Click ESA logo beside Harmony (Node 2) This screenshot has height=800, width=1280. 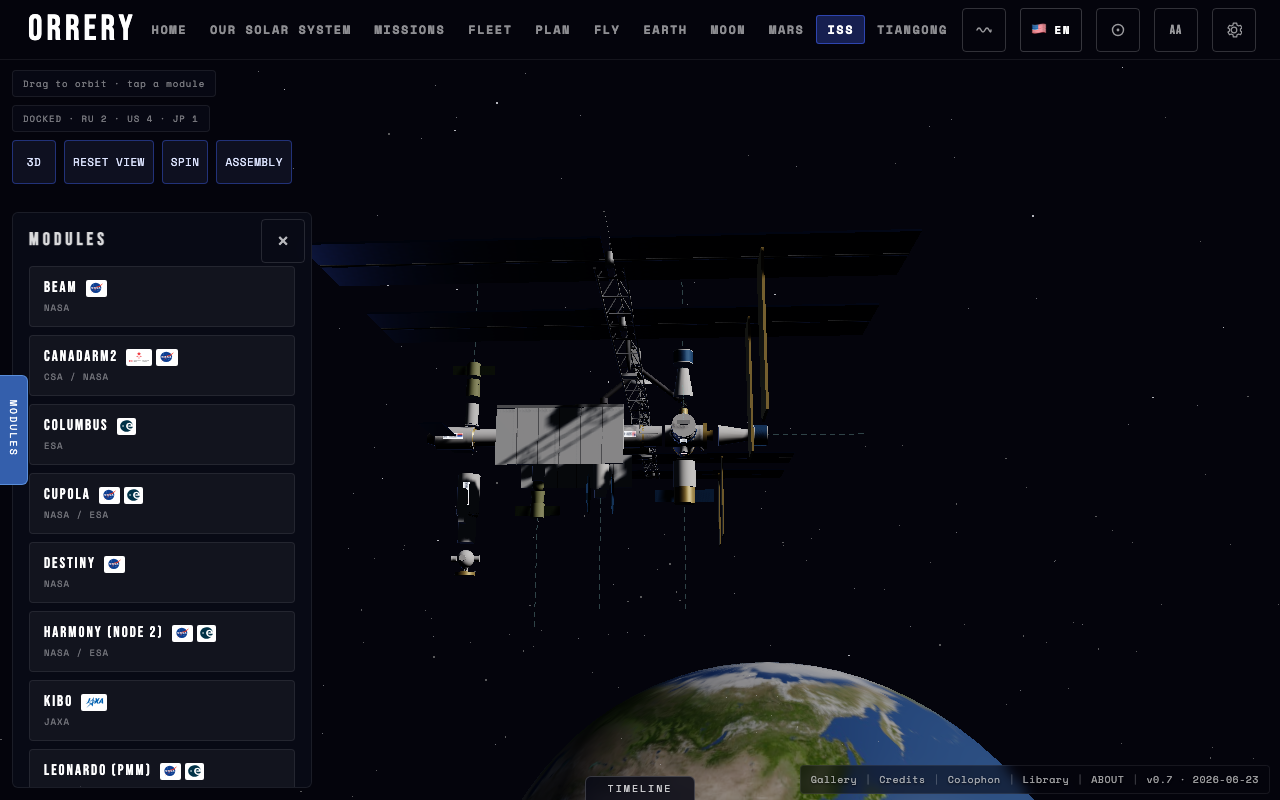tap(206, 633)
